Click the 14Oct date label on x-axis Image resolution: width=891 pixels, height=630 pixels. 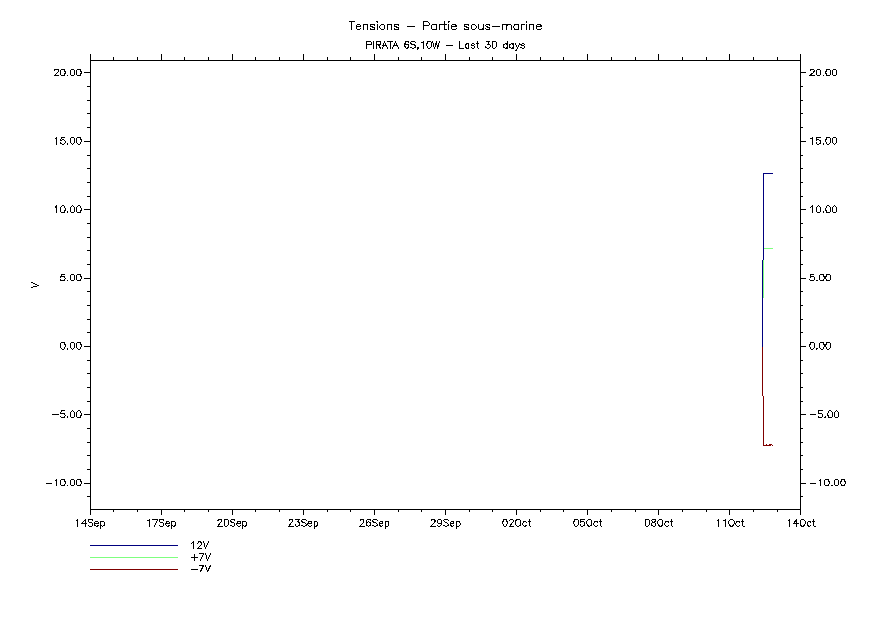[x=800, y=522]
